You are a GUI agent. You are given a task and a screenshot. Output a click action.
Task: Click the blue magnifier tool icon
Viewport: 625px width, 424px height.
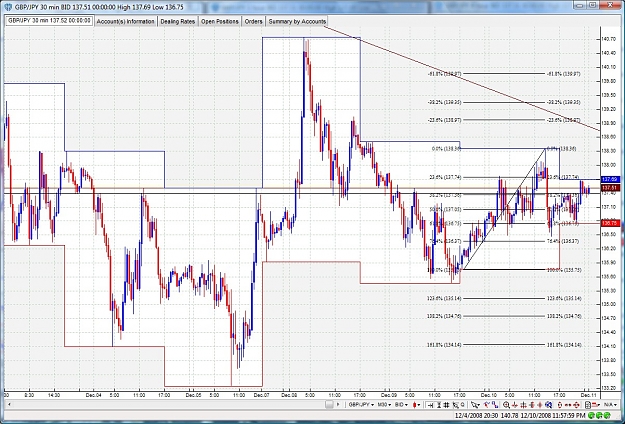548,405
